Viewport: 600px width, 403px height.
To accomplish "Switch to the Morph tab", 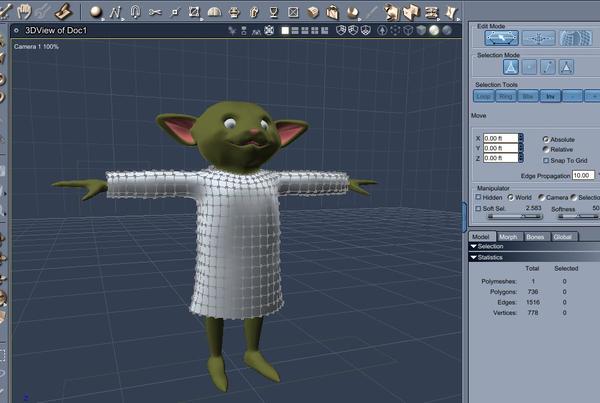I will point(509,237).
